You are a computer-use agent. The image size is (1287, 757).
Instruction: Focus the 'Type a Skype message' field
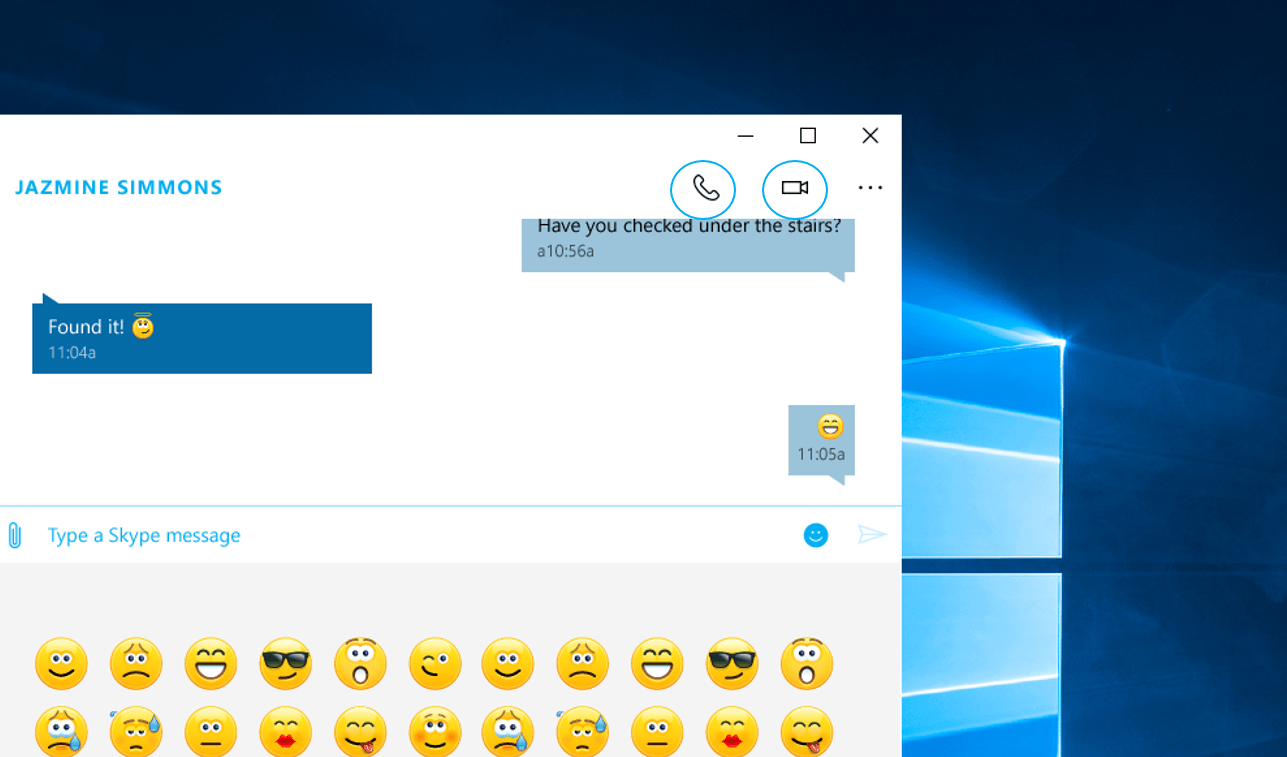[x=400, y=535]
